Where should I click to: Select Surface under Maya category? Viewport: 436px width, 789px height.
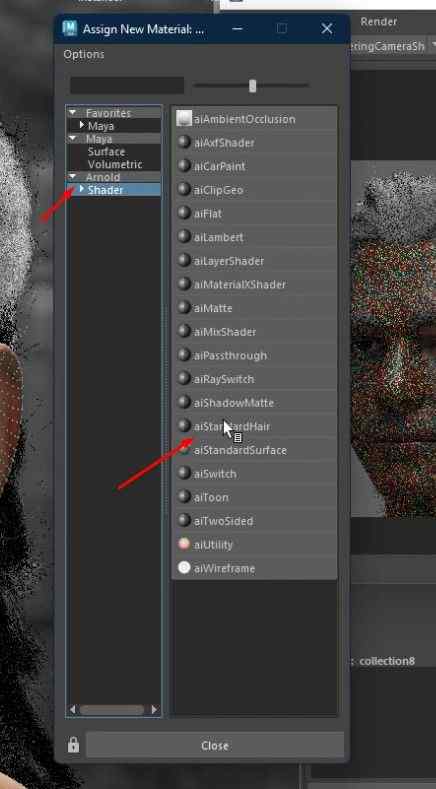pos(106,151)
